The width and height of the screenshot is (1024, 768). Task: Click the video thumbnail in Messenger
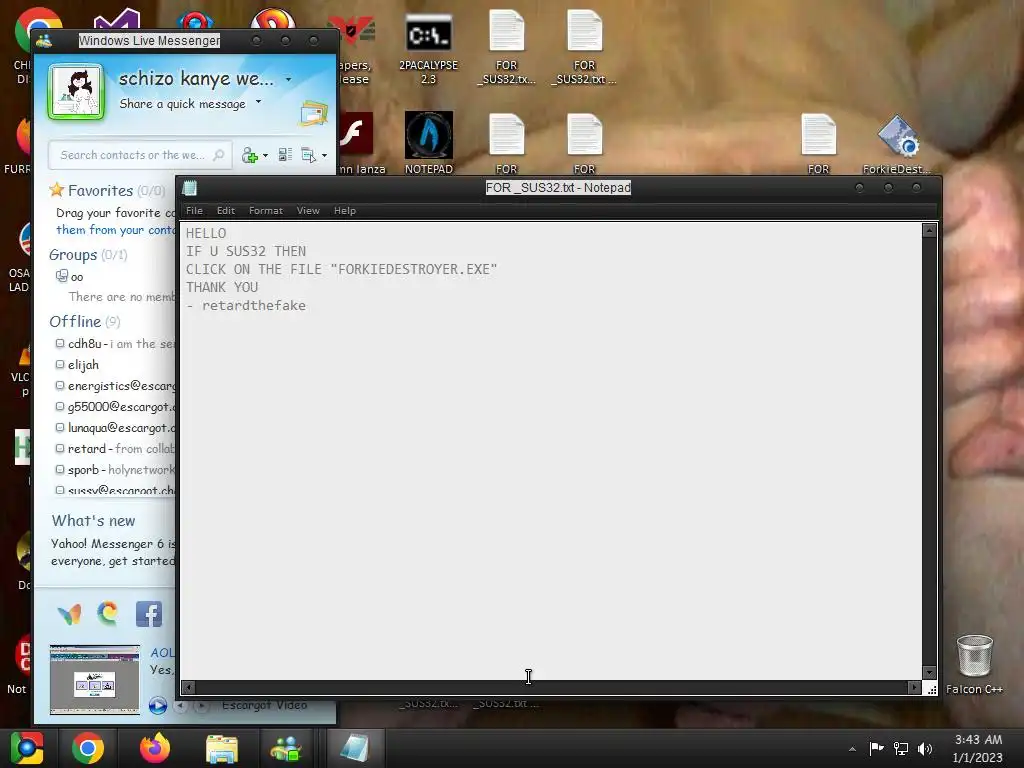tap(95, 680)
